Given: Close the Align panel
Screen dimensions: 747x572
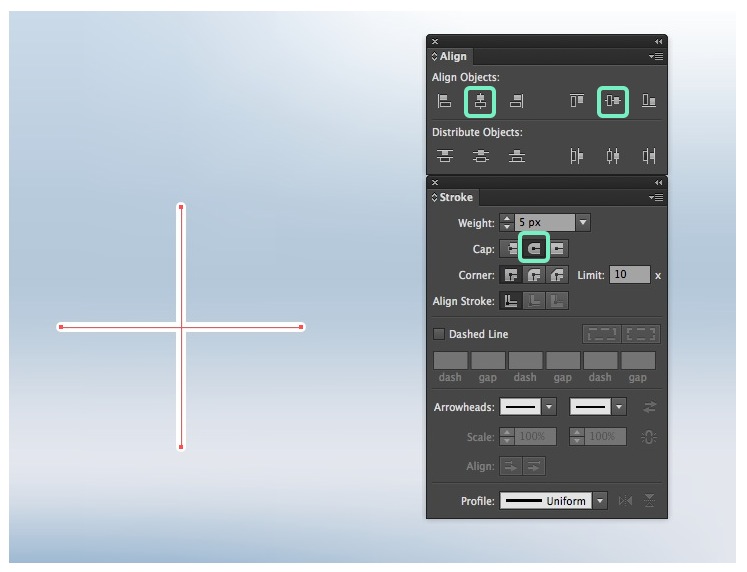Looking at the screenshot, I should point(434,41).
